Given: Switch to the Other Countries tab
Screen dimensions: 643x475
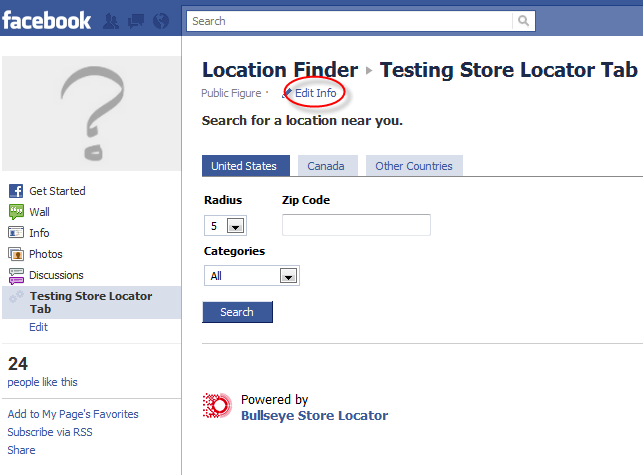Looking at the screenshot, I should point(414,166).
